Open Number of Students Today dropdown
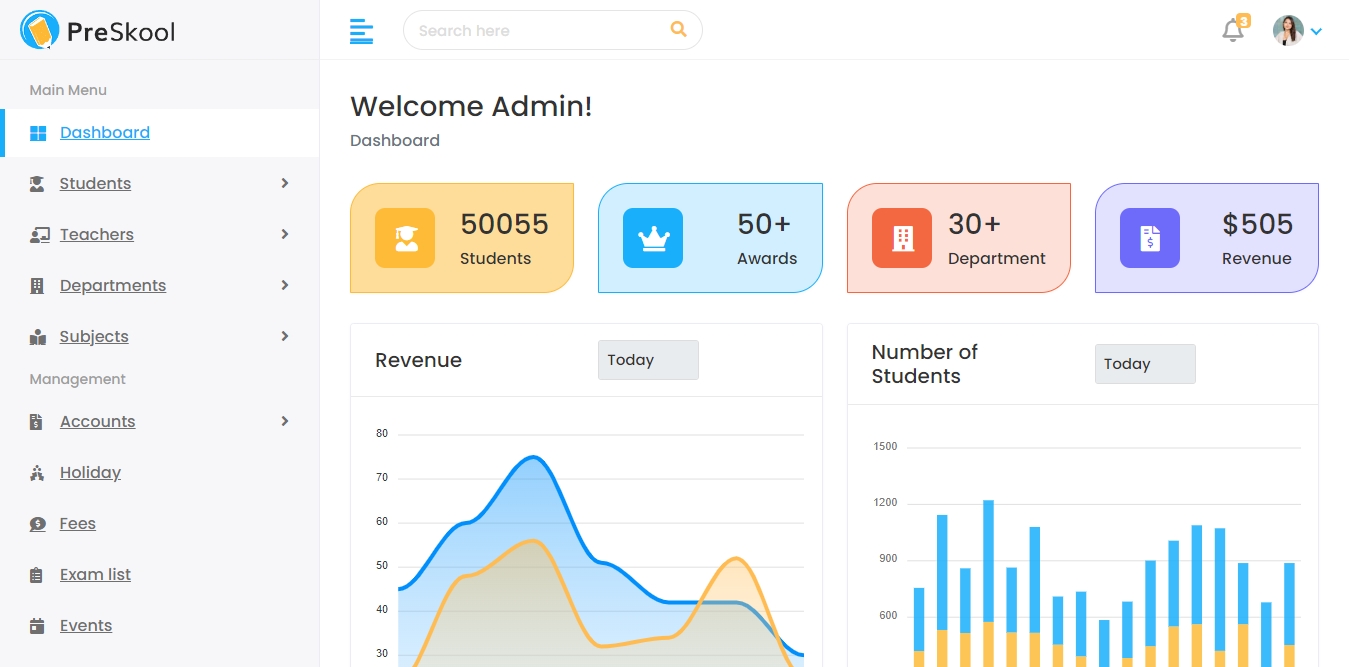Viewport: 1349px width, 667px height. coord(1145,364)
